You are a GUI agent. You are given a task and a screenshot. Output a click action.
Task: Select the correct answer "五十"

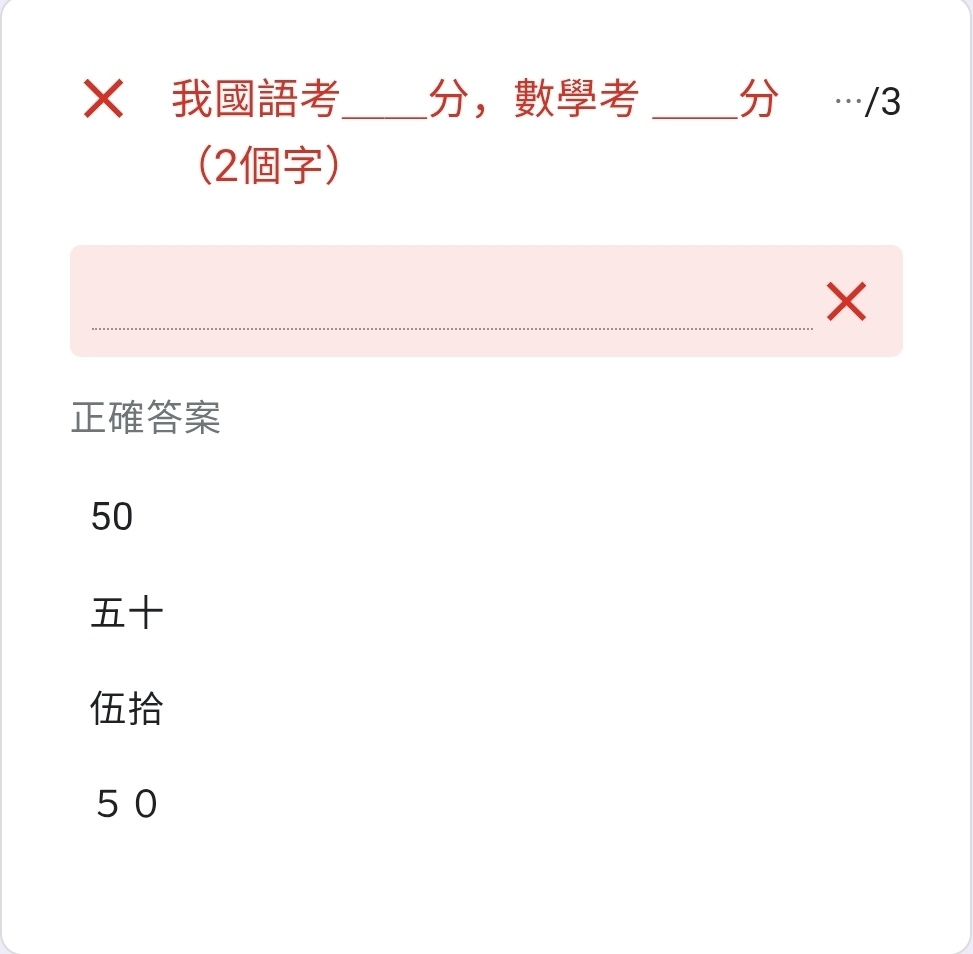click(127, 613)
